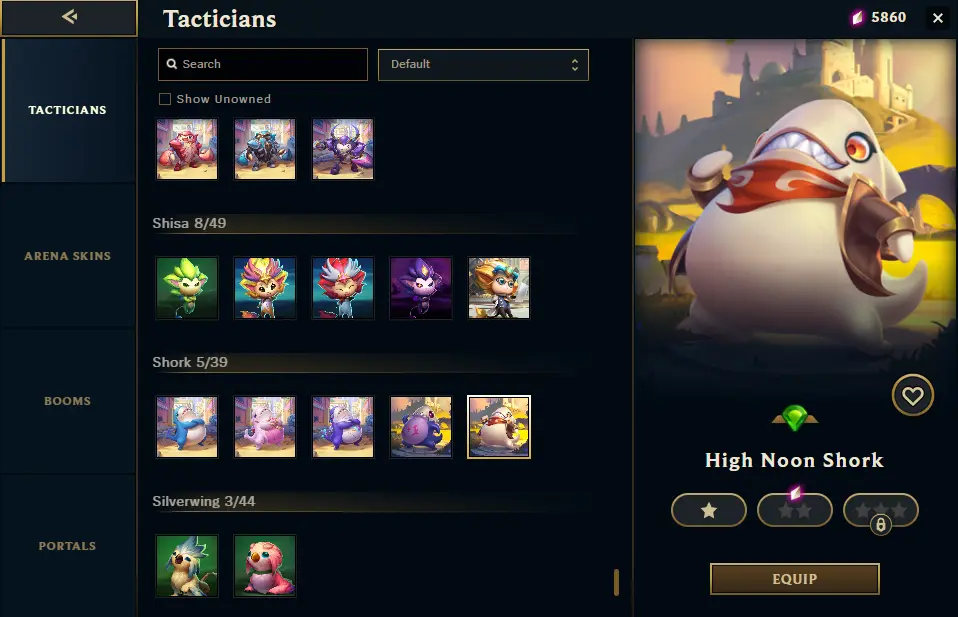Enable the Show Unowned checkbox

pos(164,99)
